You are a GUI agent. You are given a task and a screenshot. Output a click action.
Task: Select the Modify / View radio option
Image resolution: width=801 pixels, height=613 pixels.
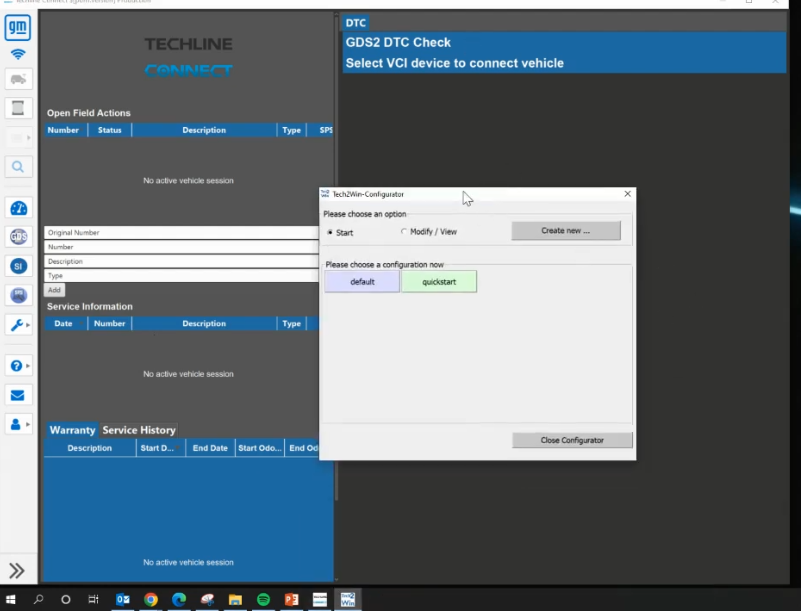pos(404,231)
